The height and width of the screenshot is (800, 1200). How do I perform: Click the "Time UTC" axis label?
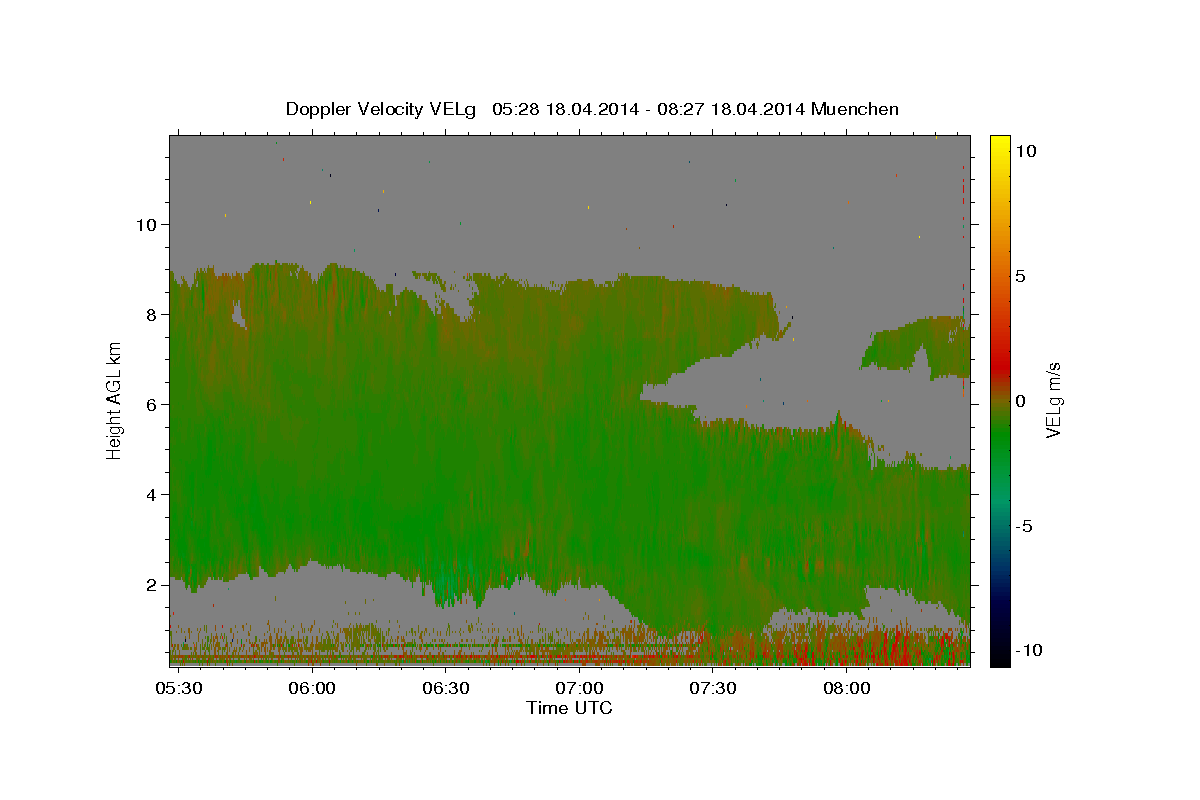[569, 708]
